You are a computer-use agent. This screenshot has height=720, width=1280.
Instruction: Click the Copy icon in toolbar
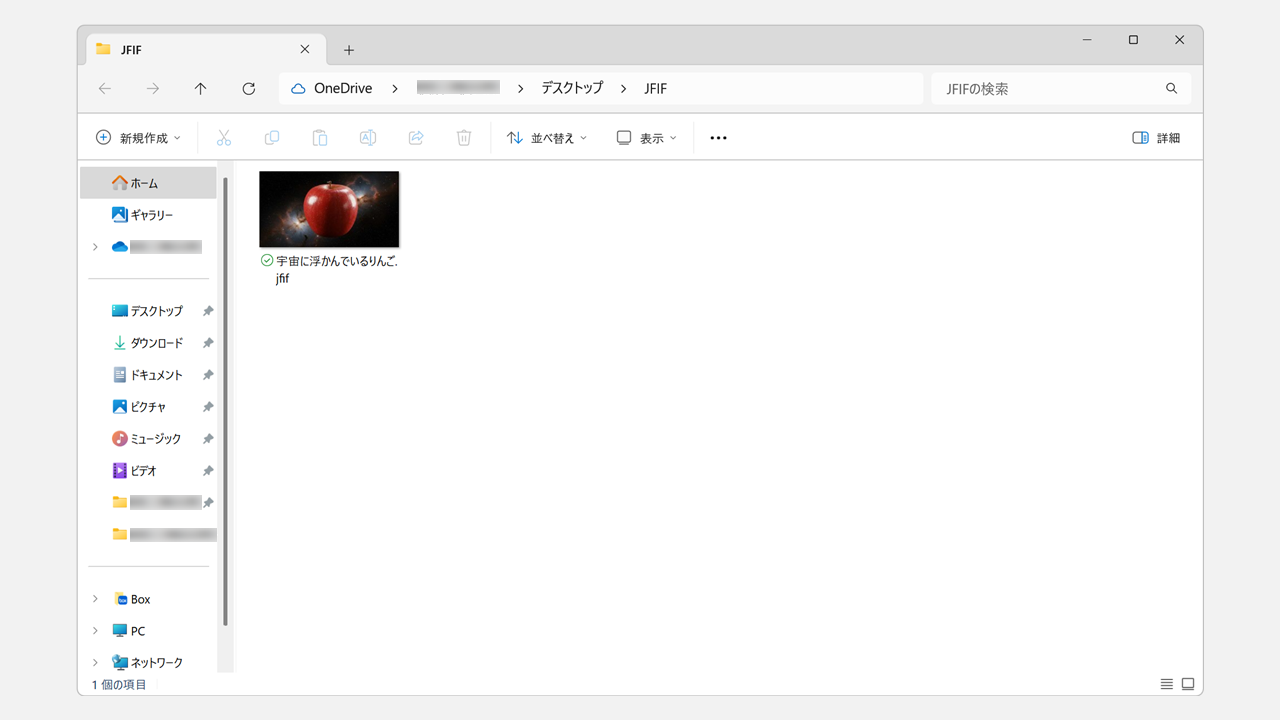272,138
